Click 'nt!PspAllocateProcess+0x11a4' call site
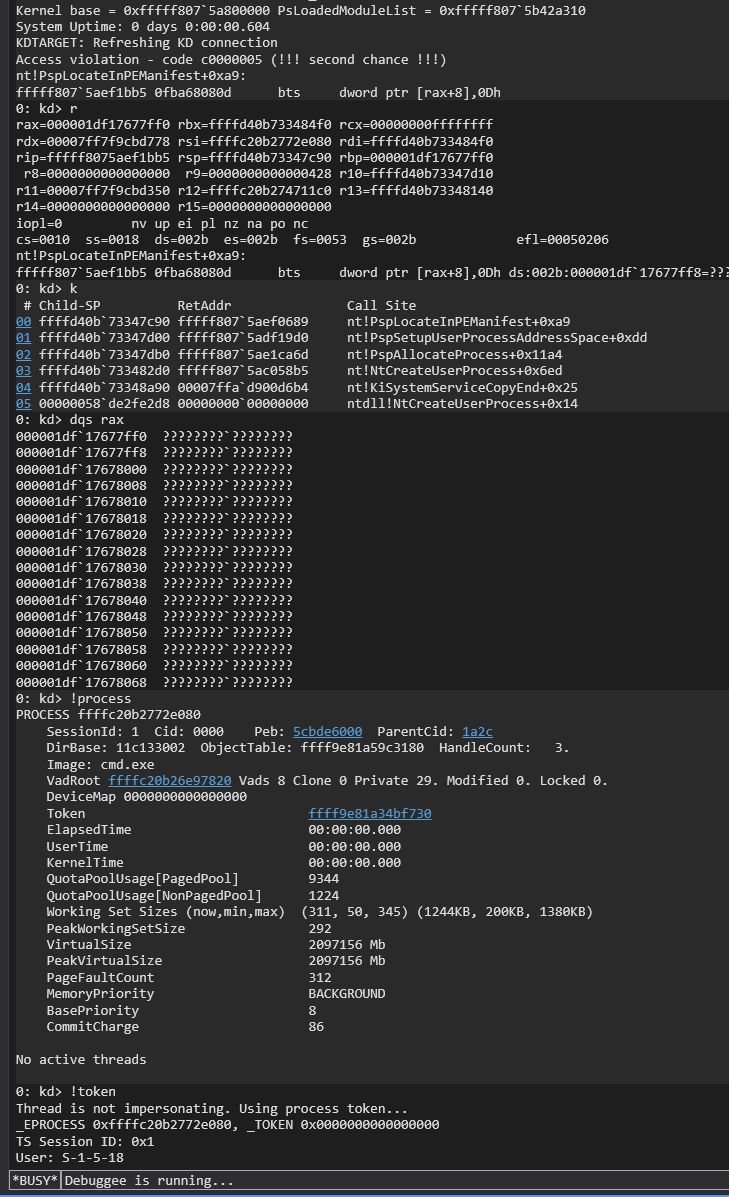 pyautogui.click(x=454, y=355)
